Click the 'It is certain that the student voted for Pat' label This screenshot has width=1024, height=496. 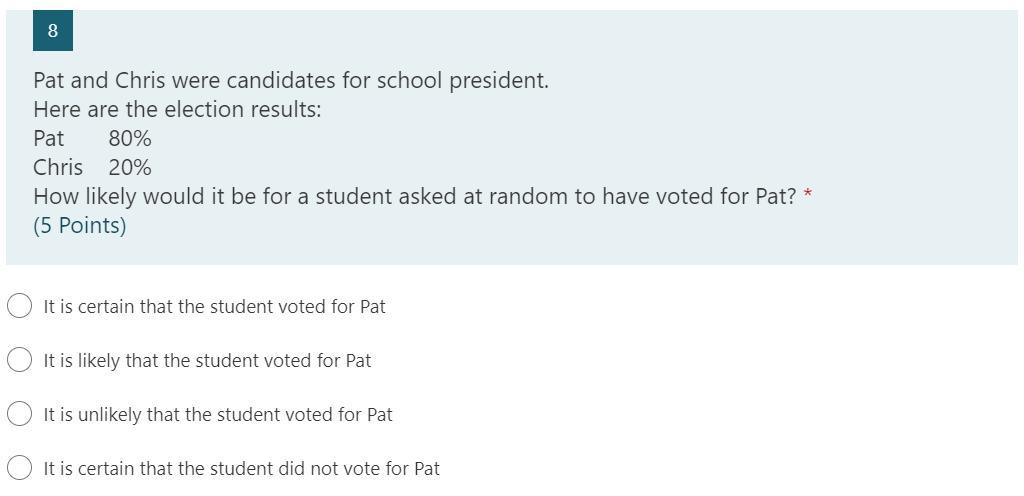tap(214, 307)
